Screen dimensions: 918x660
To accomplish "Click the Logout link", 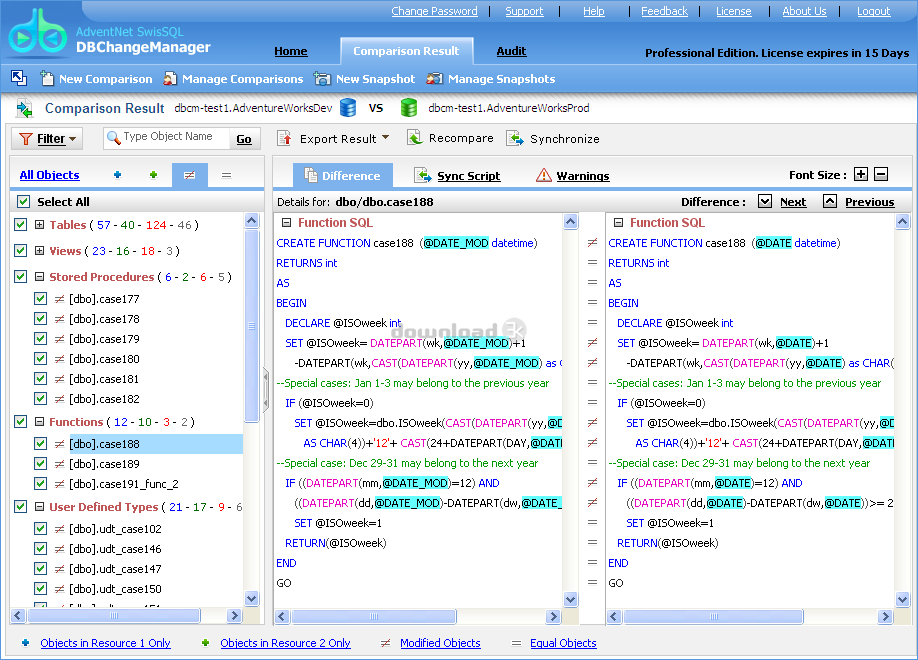I will (874, 11).
